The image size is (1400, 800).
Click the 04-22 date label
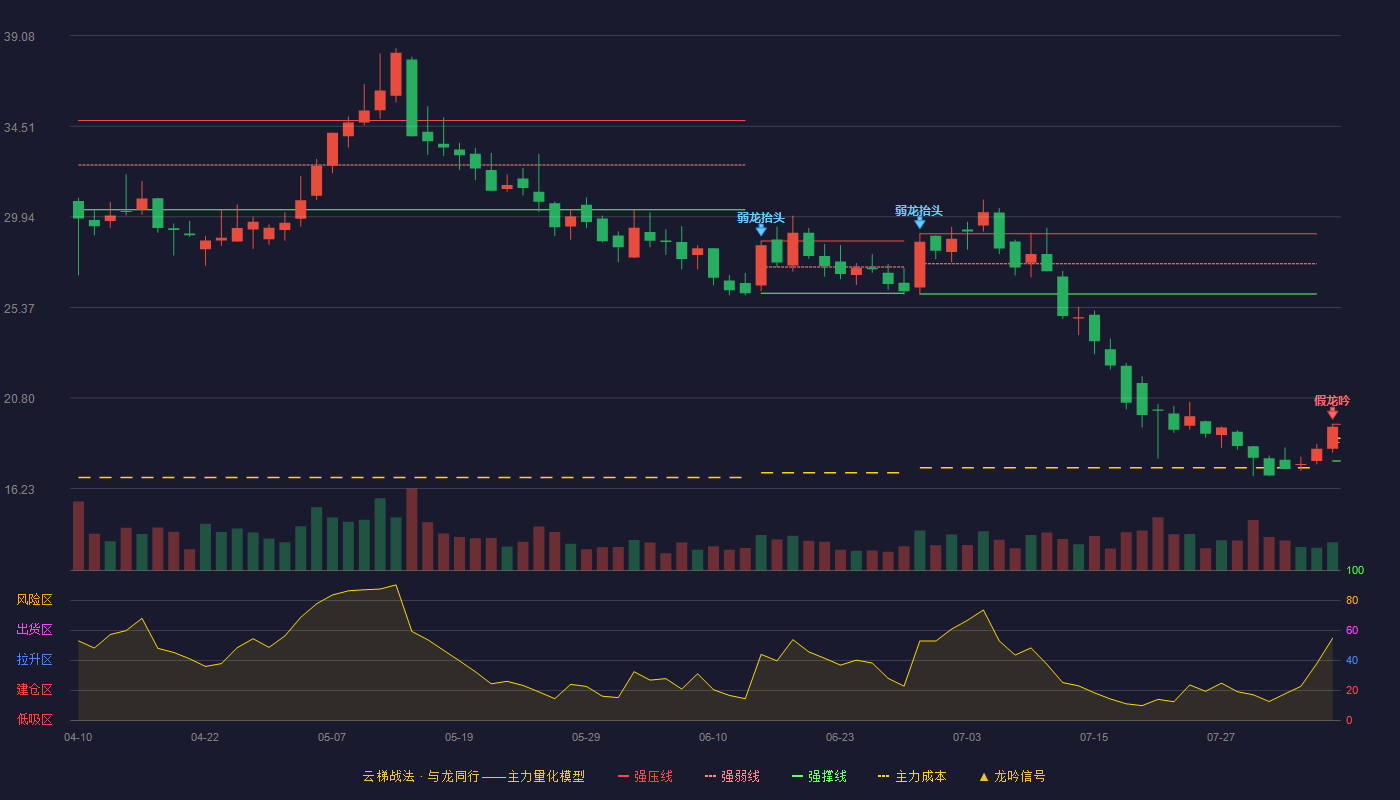point(205,737)
